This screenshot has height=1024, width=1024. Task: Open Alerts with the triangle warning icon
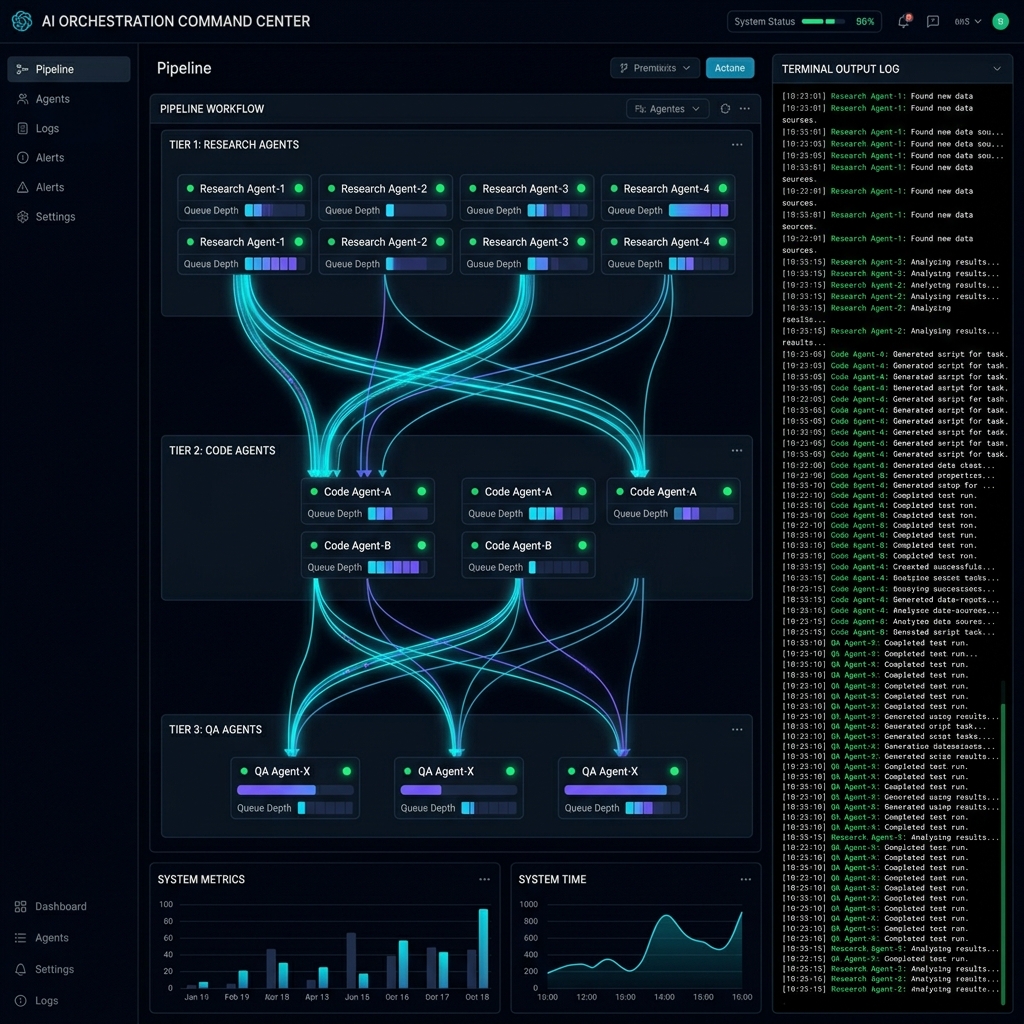click(x=49, y=187)
